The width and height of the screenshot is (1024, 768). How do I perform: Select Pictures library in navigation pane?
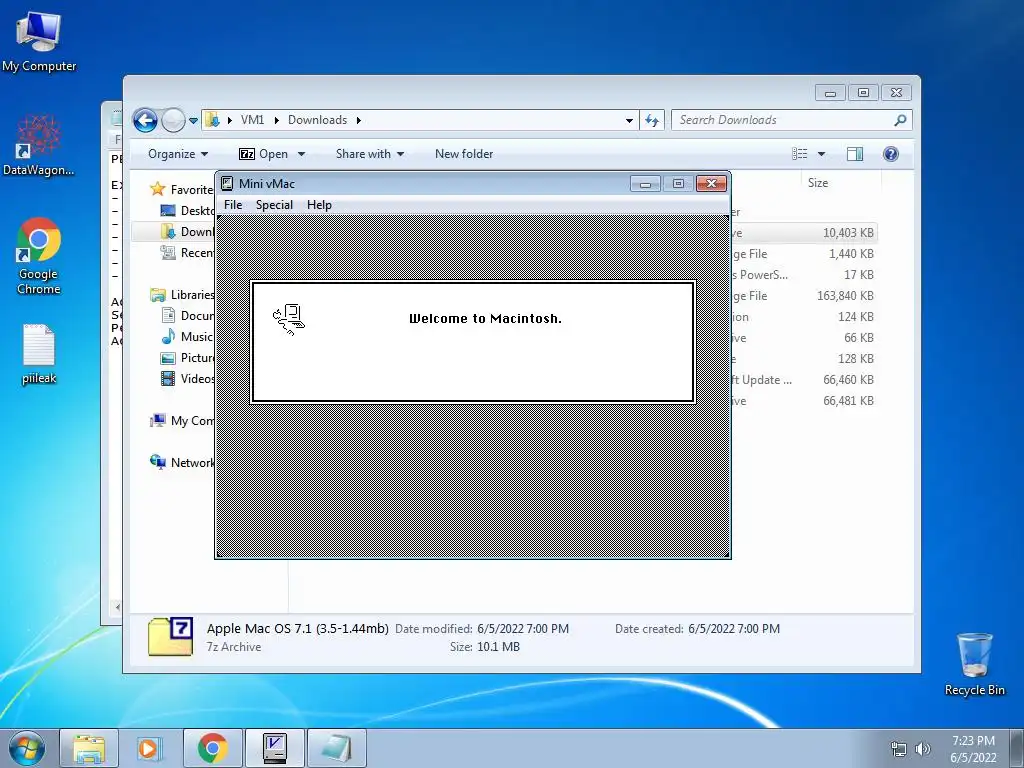point(187,358)
